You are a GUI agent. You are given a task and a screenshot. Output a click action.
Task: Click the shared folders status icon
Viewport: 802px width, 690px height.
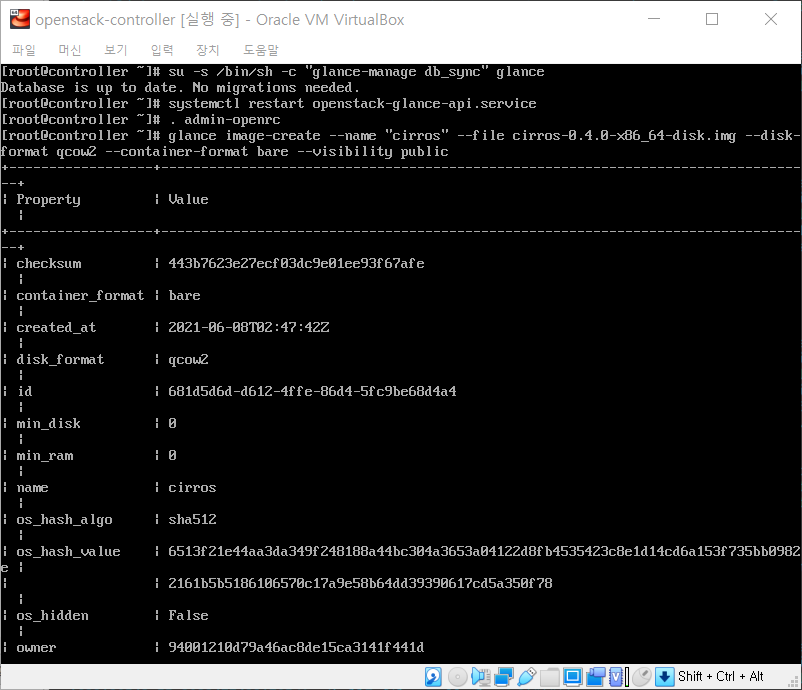(x=549, y=677)
